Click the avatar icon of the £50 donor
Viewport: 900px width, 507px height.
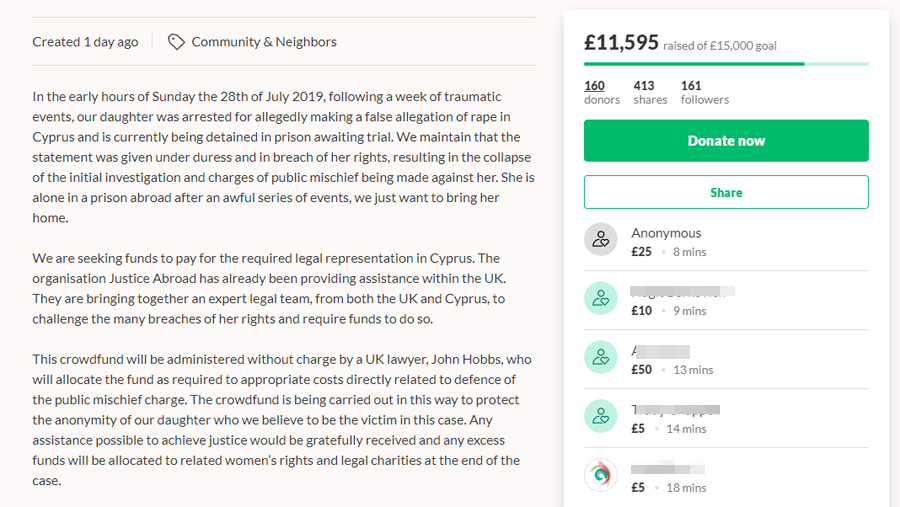[601, 357]
